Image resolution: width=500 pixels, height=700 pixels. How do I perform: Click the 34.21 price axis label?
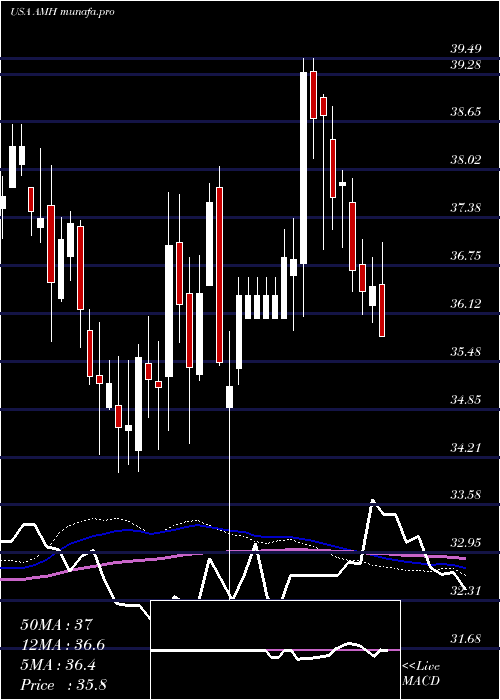466,447
